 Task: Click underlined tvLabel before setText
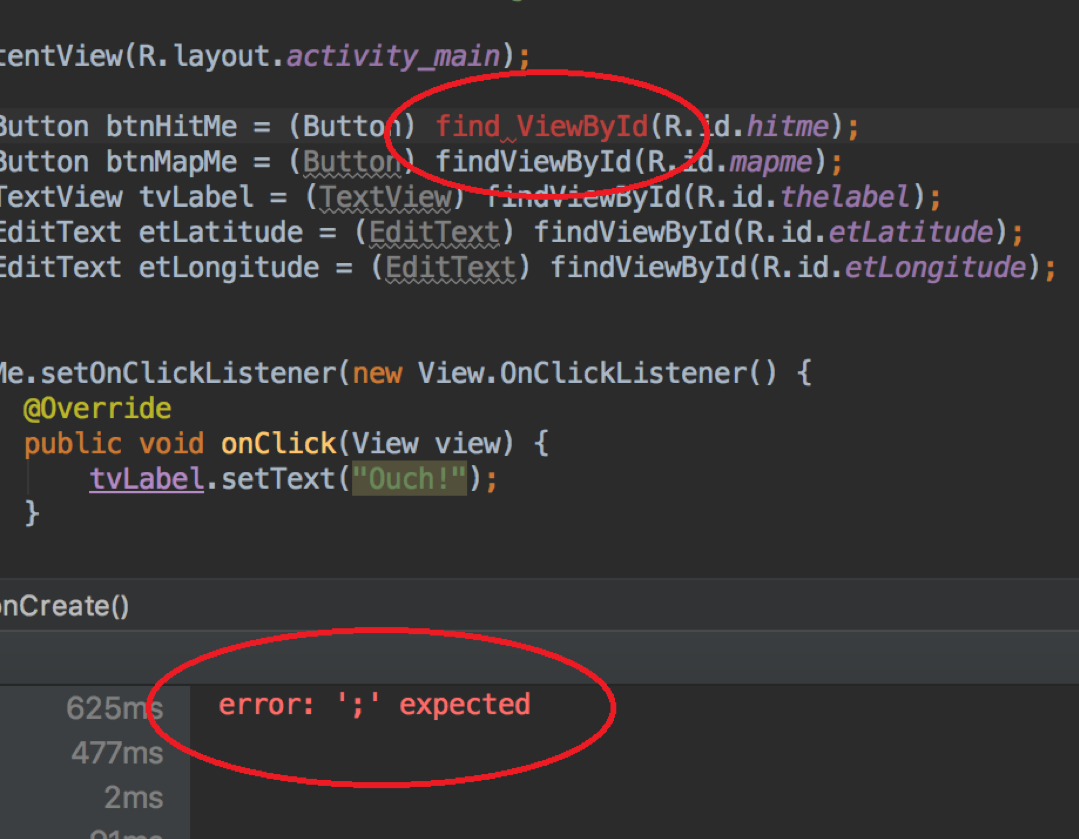147,479
